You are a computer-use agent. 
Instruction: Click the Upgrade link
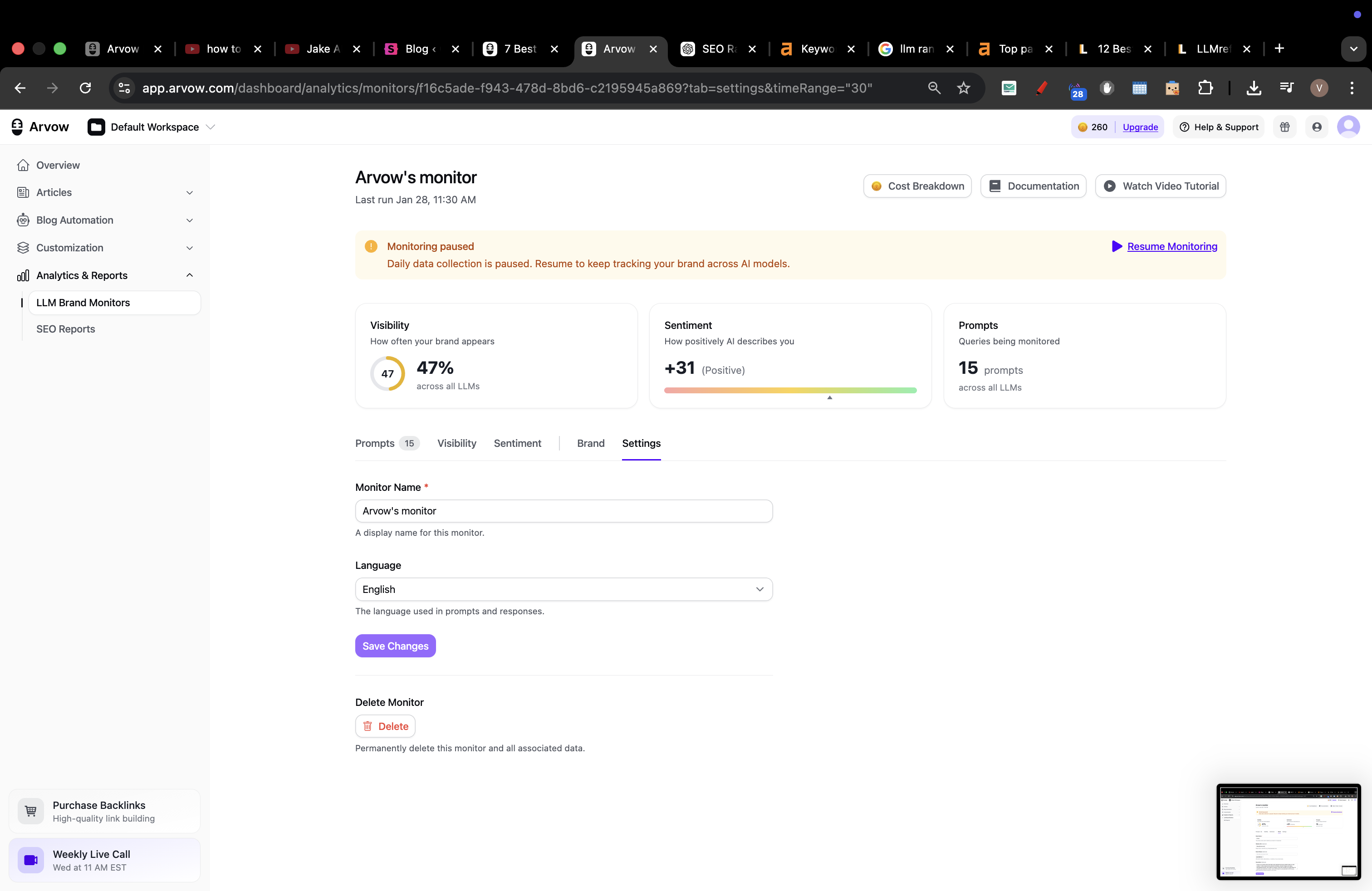[x=1140, y=127]
